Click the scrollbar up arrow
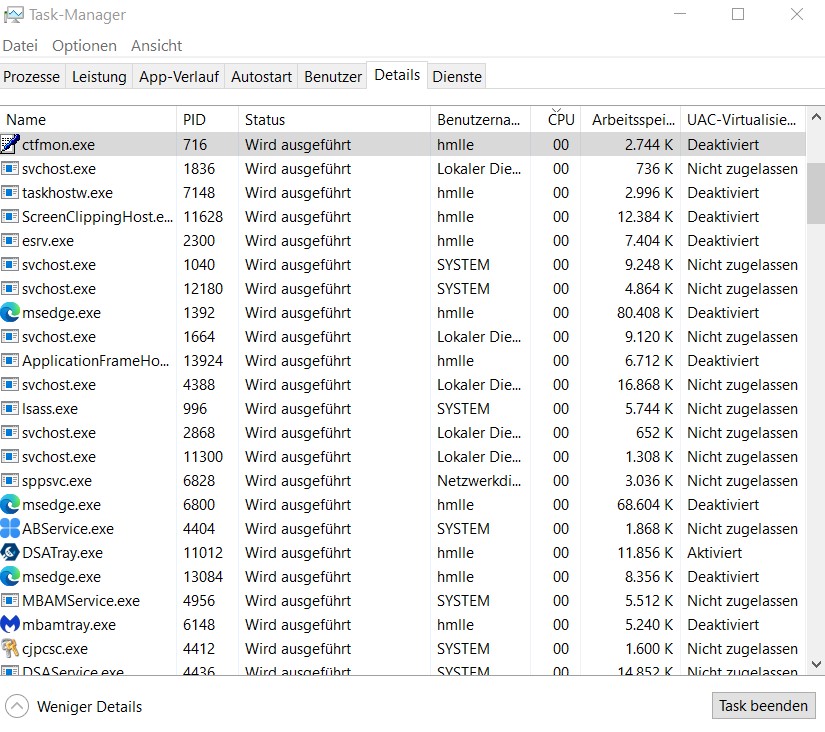This screenshot has height=732, width=825. (816, 117)
